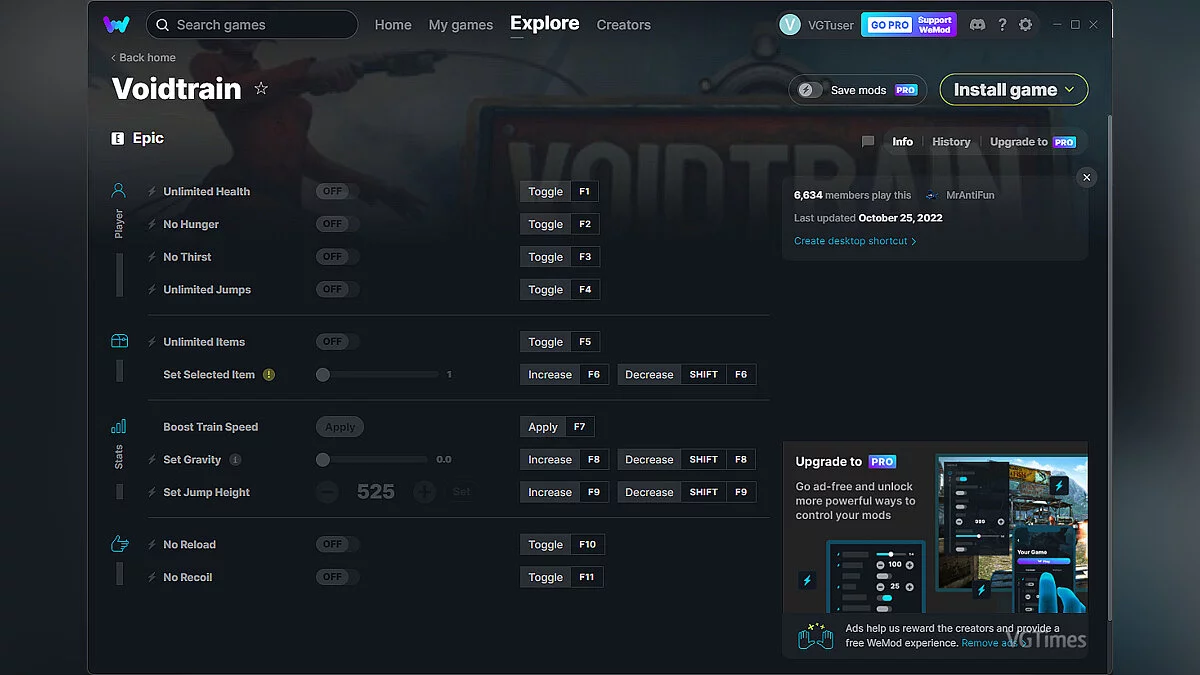Enable the Save mods switch
The width and height of the screenshot is (1200, 675).
tap(810, 90)
